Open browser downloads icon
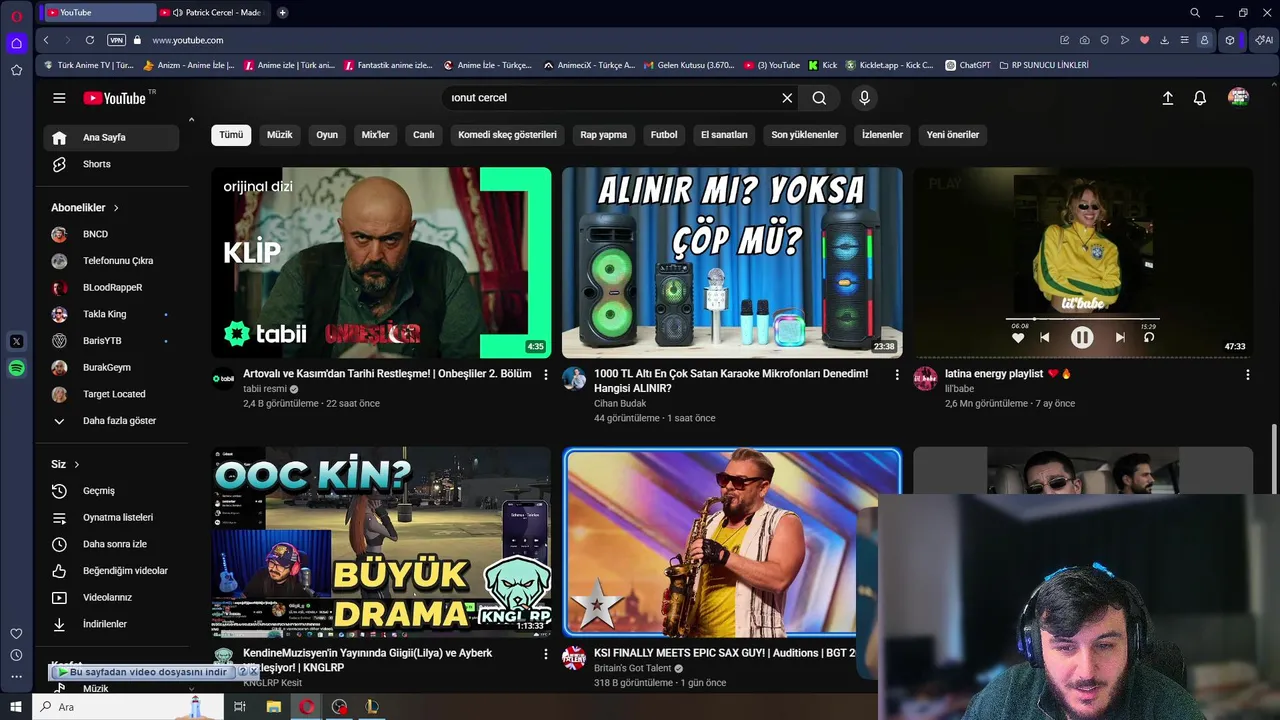Viewport: 1280px width, 720px height. (1164, 40)
